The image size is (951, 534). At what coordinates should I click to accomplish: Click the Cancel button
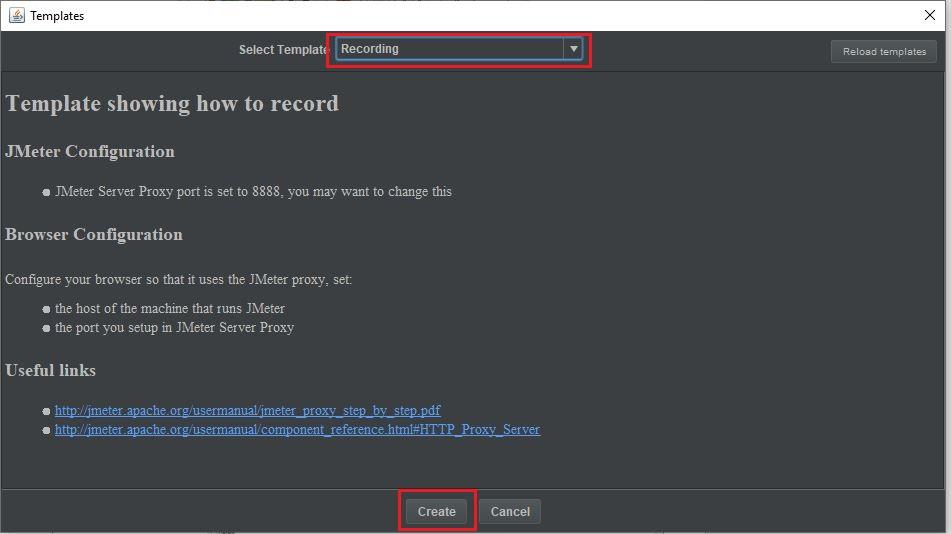509,512
